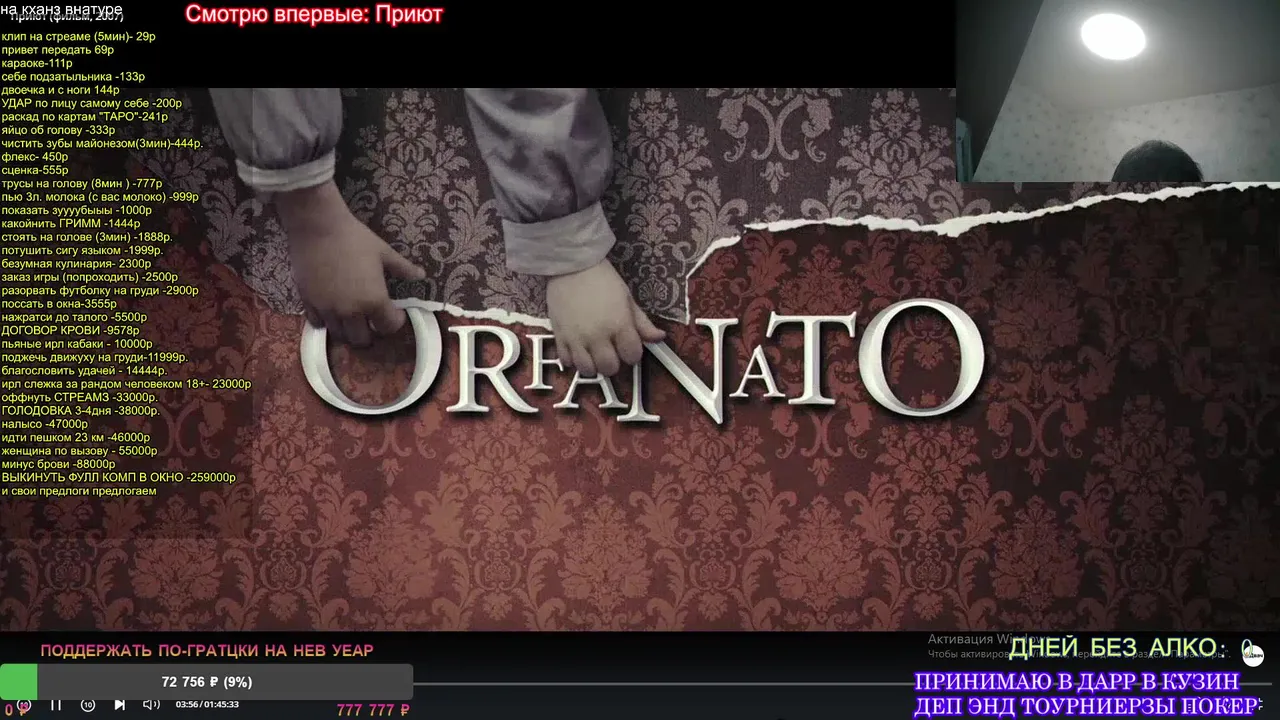Screen dimensions: 1280x720
Task: Jump to the next video
Action: [x=119, y=705]
